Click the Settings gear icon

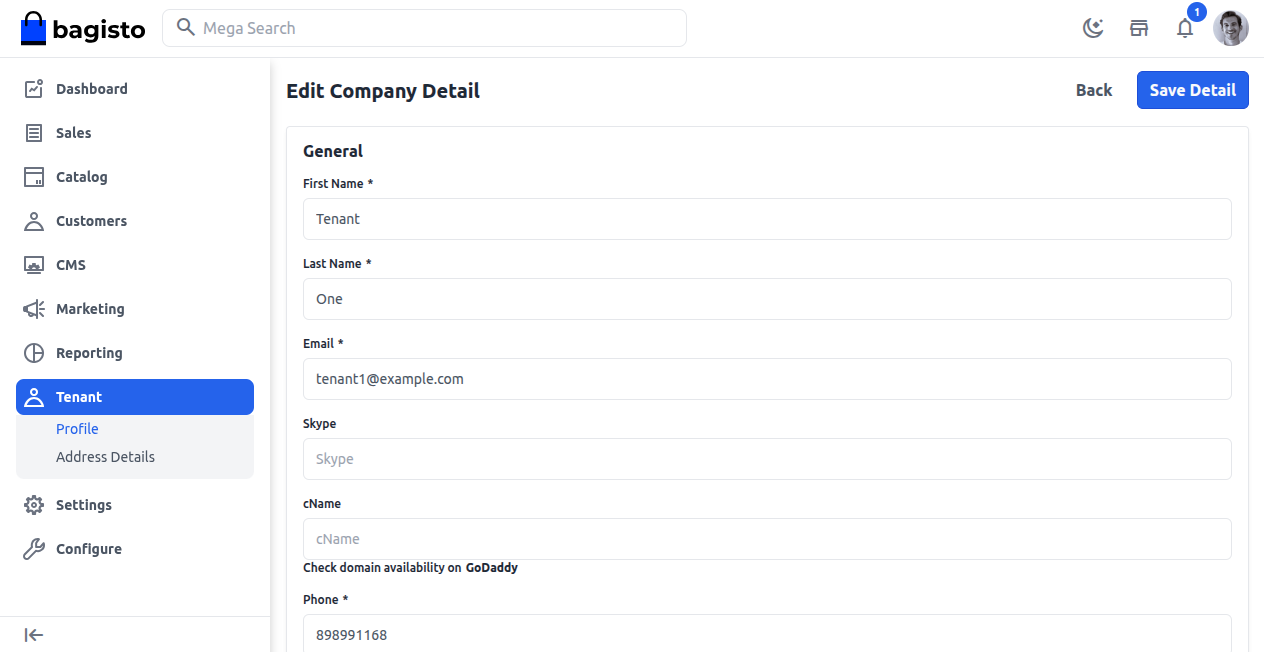click(x=34, y=504)
